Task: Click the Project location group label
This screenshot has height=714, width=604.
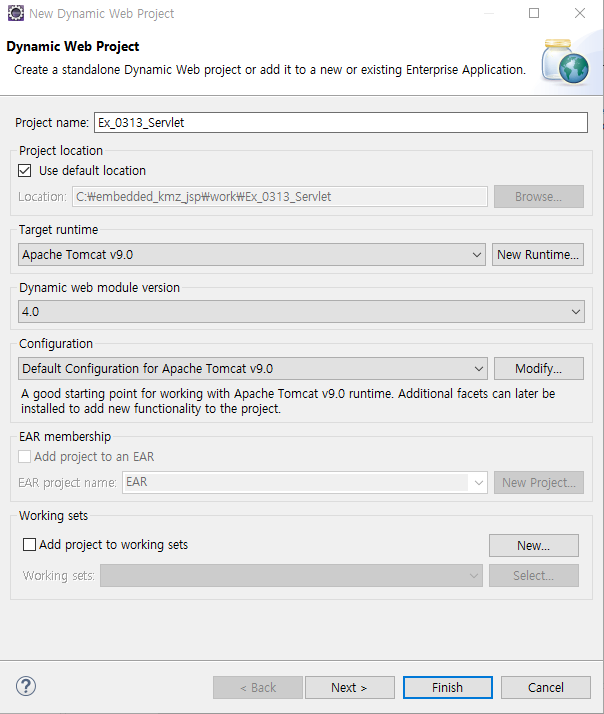Action: click(x=61, y=150)
